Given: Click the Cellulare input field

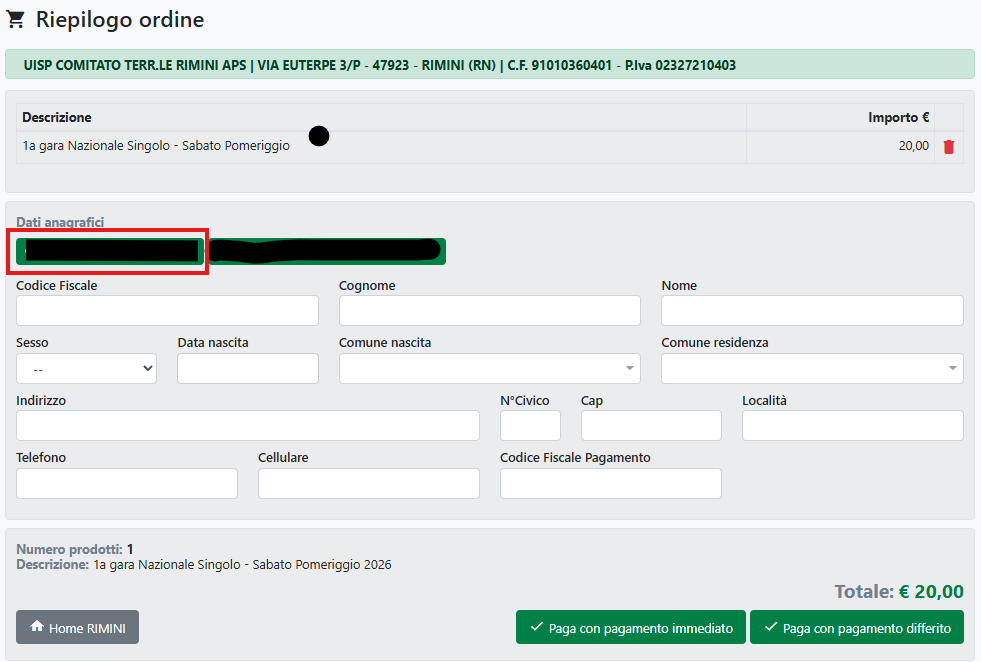Looking at the screenshot, I should pos(368,483).
